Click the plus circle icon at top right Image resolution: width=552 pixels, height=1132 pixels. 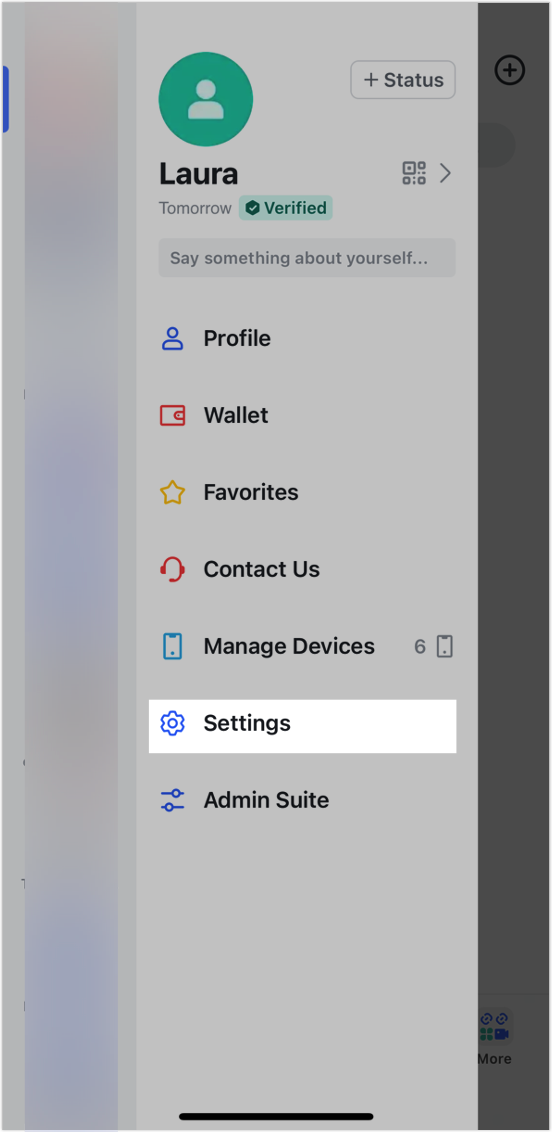tap(510, 70)
